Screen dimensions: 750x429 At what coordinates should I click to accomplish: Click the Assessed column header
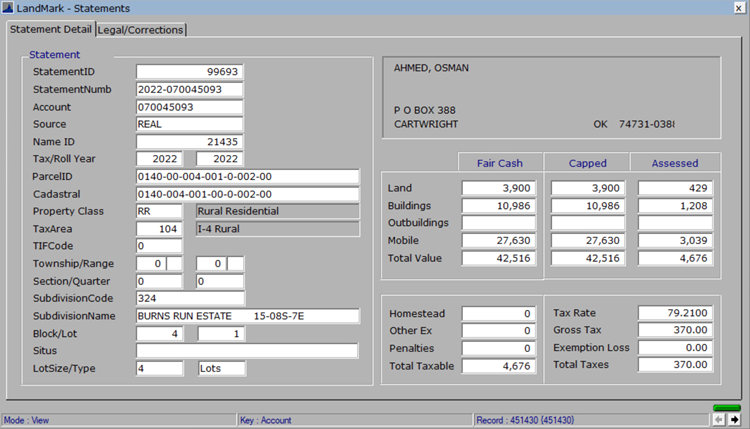(x=675, y=163)
